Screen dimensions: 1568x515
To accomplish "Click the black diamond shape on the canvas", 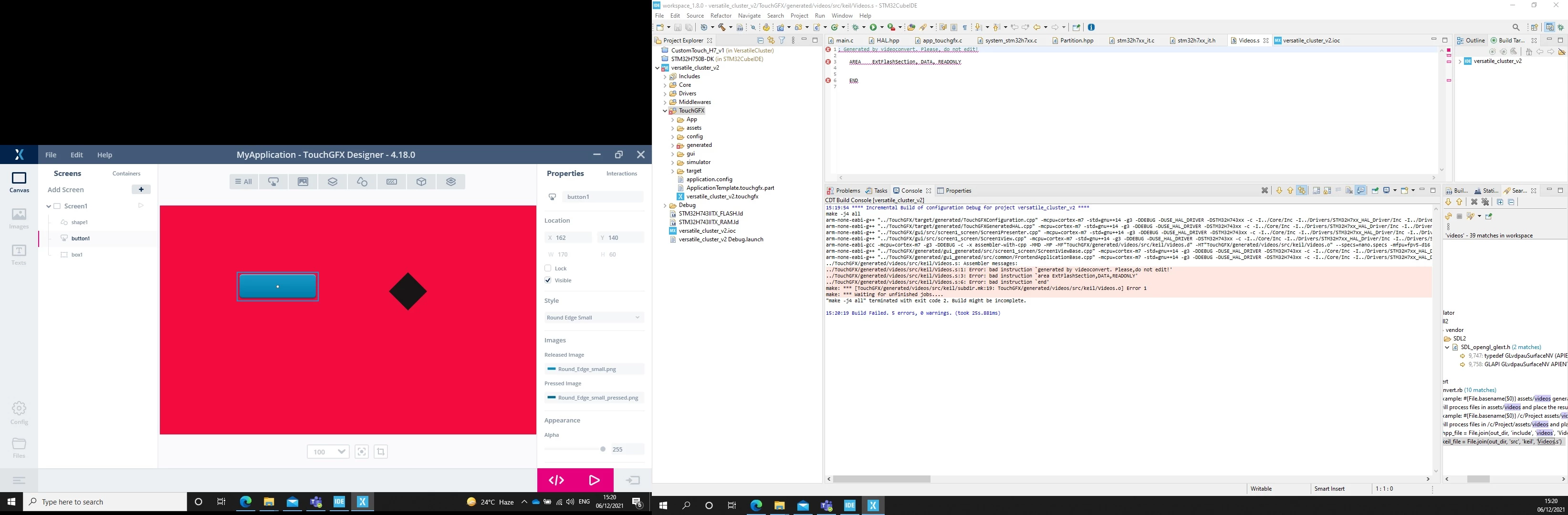I will [x=408, y=291].
